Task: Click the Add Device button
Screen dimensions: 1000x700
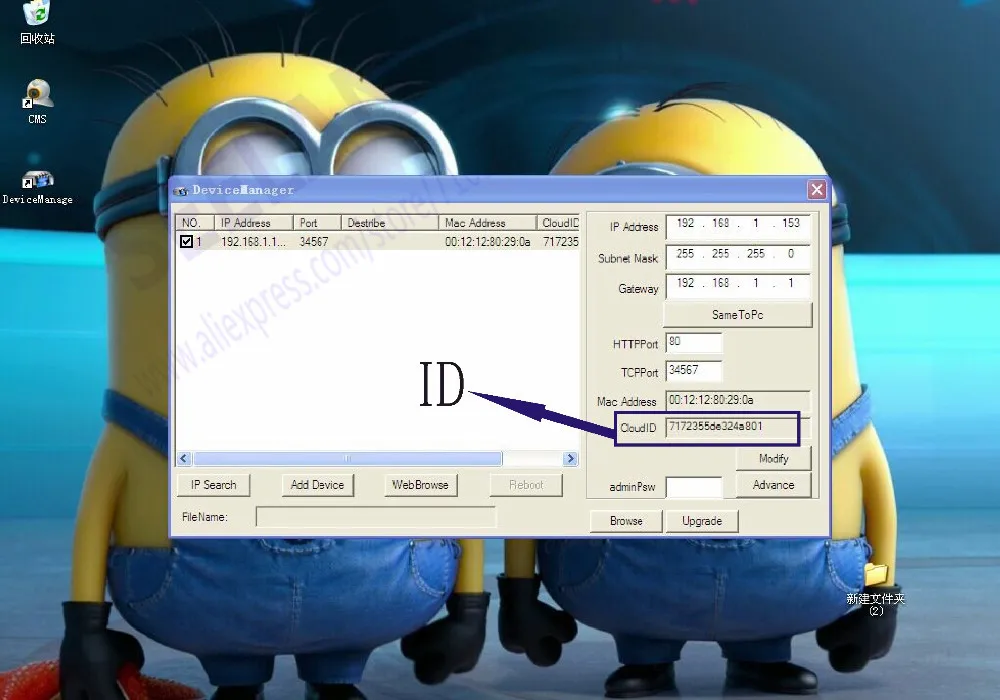Action: 317,485
